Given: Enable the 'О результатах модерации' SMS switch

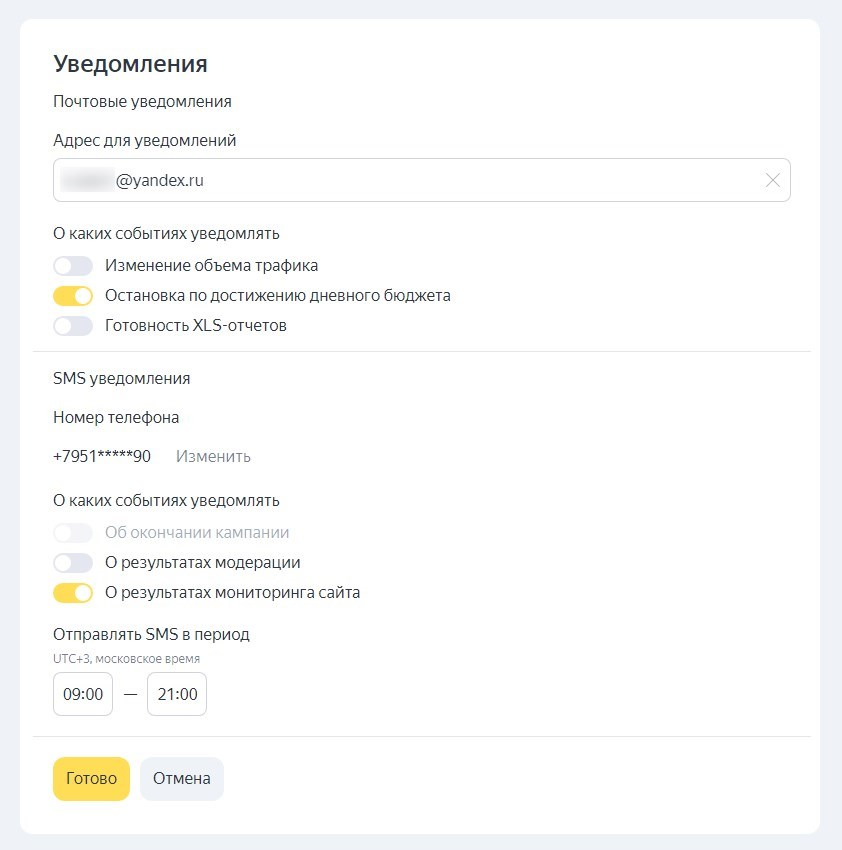Looking at the screenshot, I should click(x=73, y=563).
